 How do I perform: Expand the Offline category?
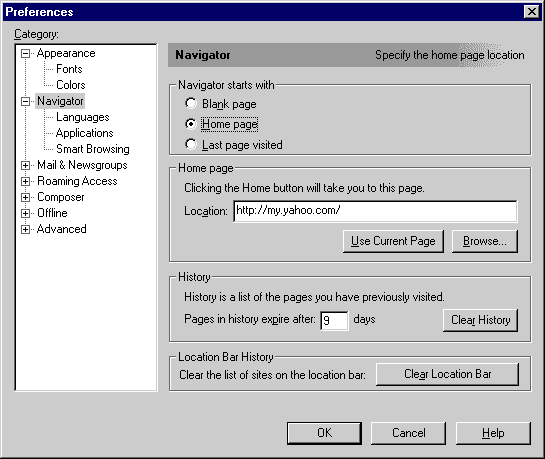point(25,213)
